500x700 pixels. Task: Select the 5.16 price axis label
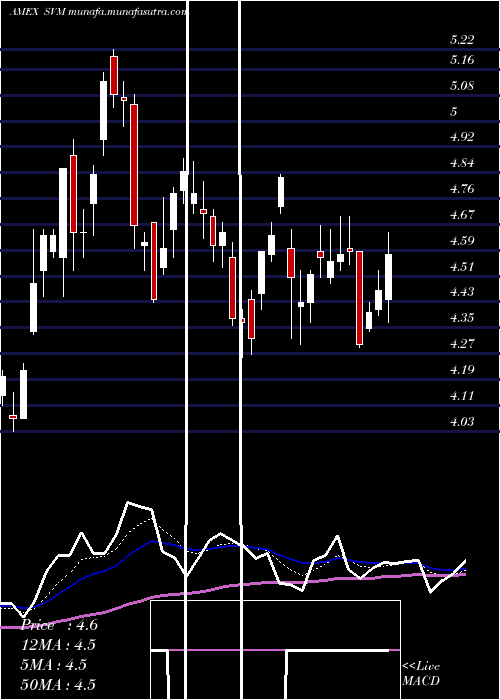pos(462,59)
